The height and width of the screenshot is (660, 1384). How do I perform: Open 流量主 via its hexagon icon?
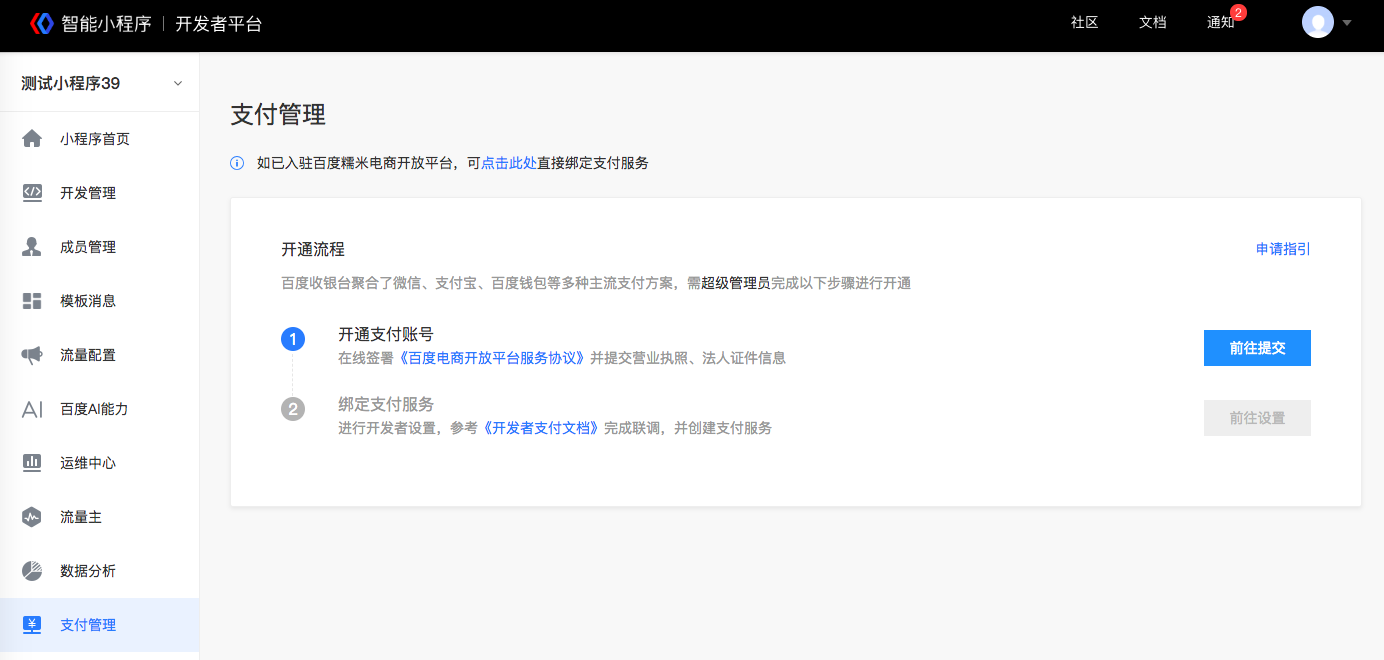pyautogui.click(x=31, y=516)
